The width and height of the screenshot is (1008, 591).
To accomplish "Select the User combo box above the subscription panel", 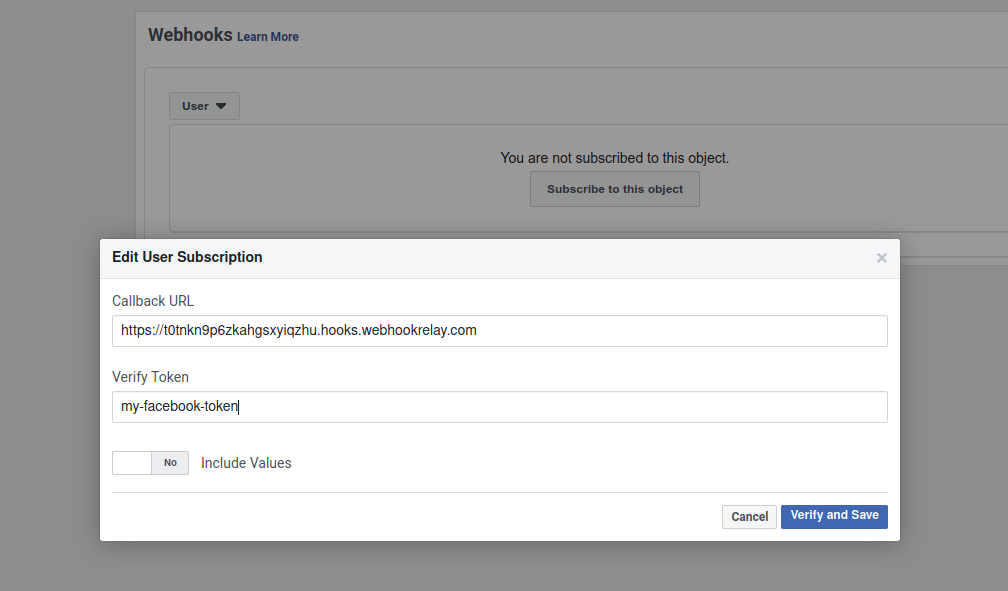I will (x=204, y=105).
